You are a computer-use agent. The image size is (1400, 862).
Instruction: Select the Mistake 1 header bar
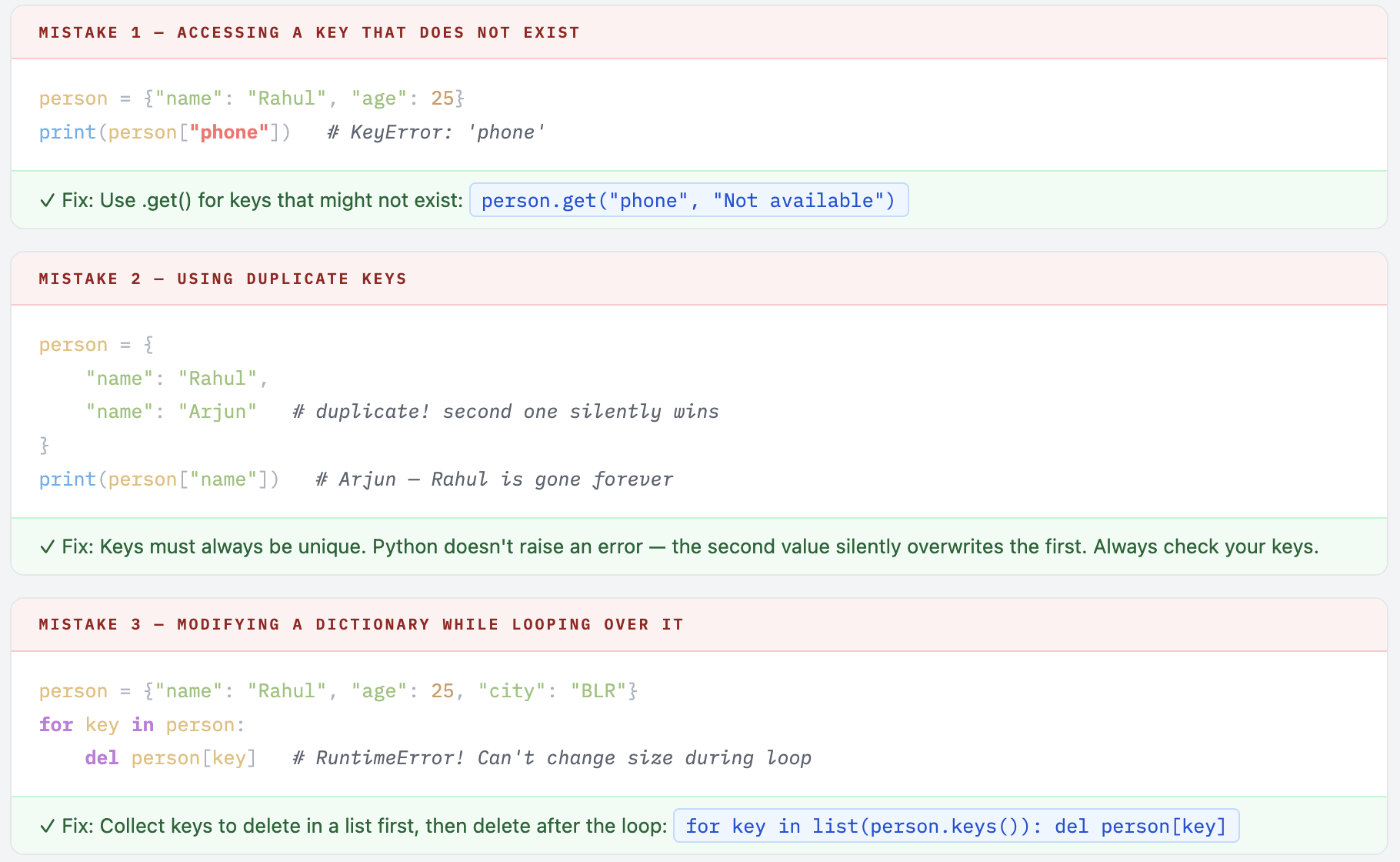[x=308, y=32]
